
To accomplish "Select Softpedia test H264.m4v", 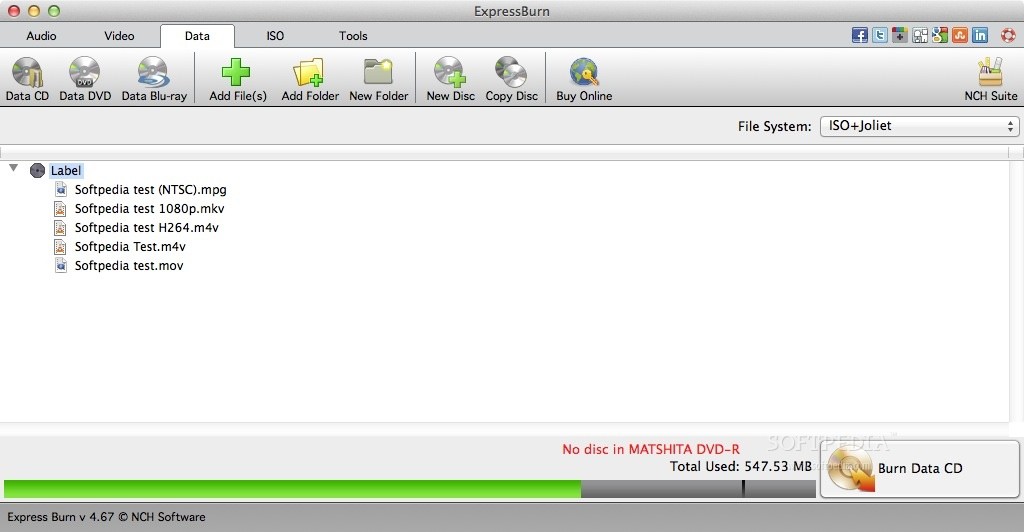I will tap(146, 227).
